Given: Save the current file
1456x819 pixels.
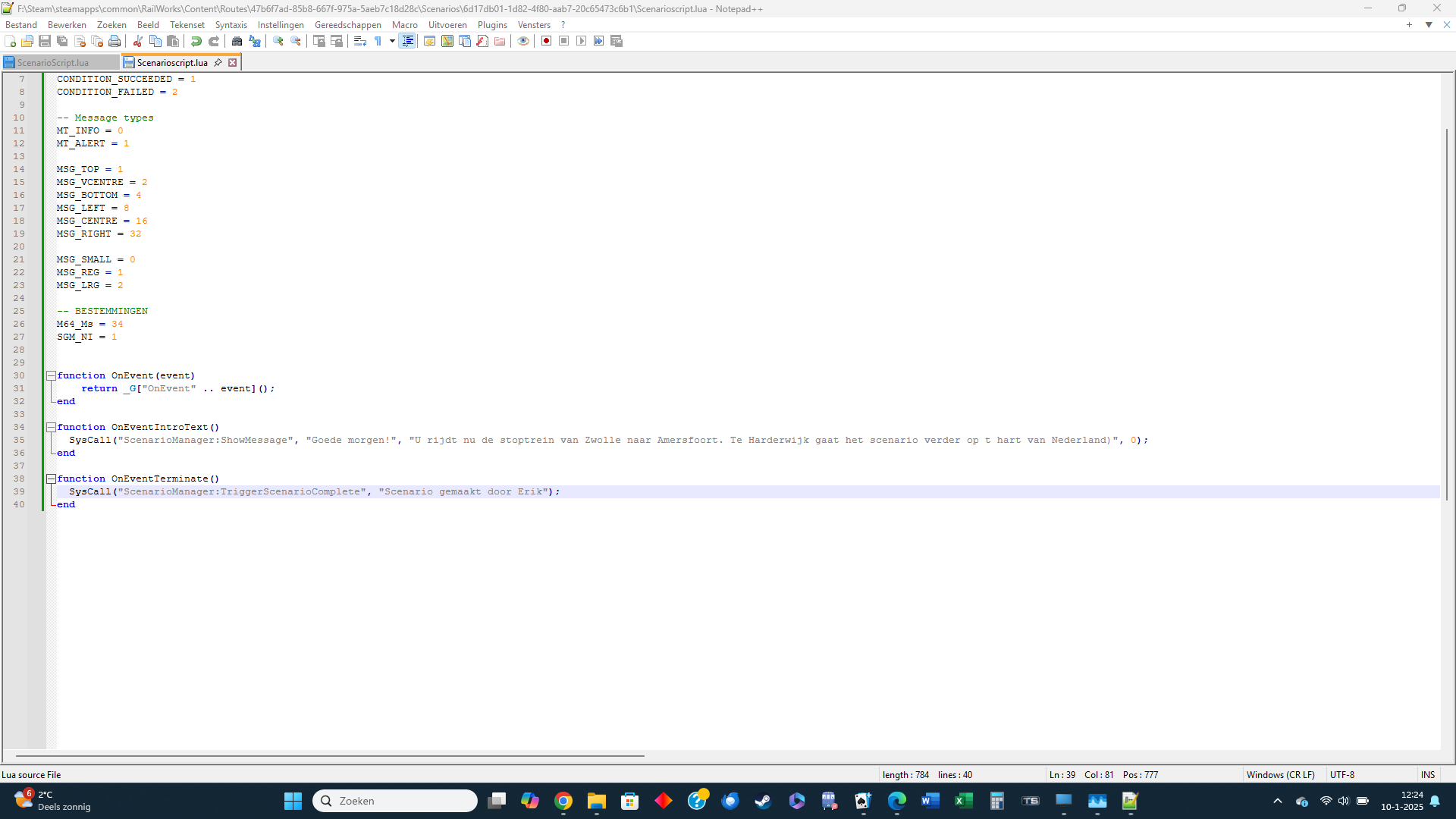Looking at the screenshot, I should point(45,41).
